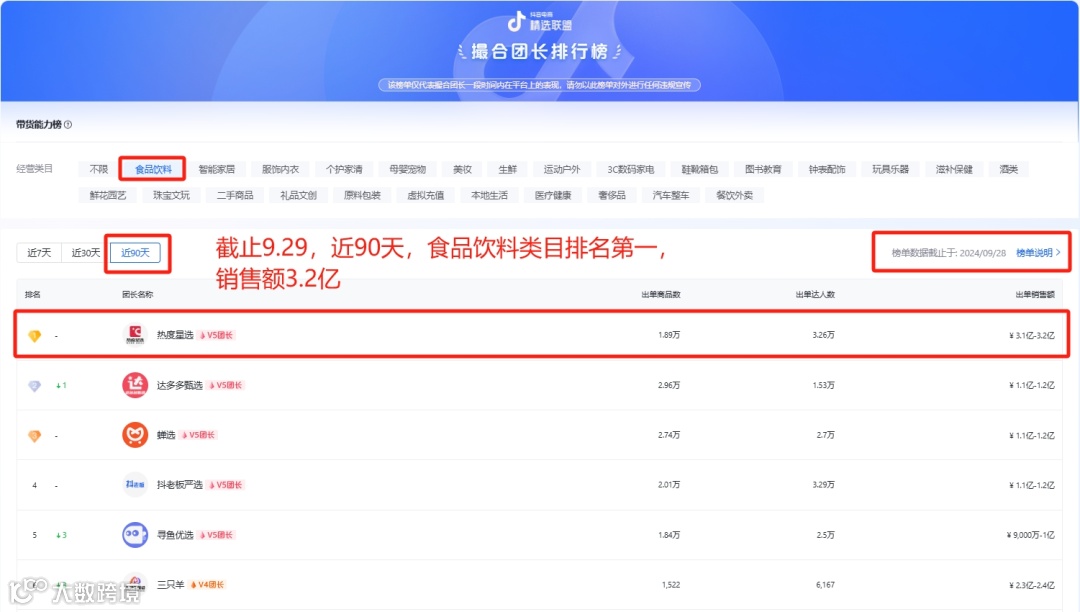The image size is (1080, 612).
Task: Click the 出单销售额 column header
Action: 1035,295
